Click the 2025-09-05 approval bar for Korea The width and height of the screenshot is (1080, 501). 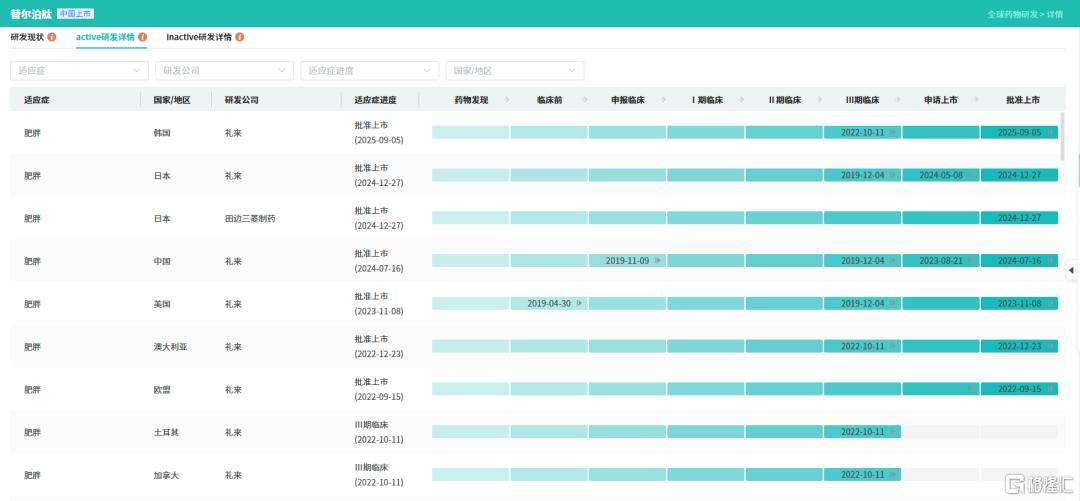(1019, 132)
